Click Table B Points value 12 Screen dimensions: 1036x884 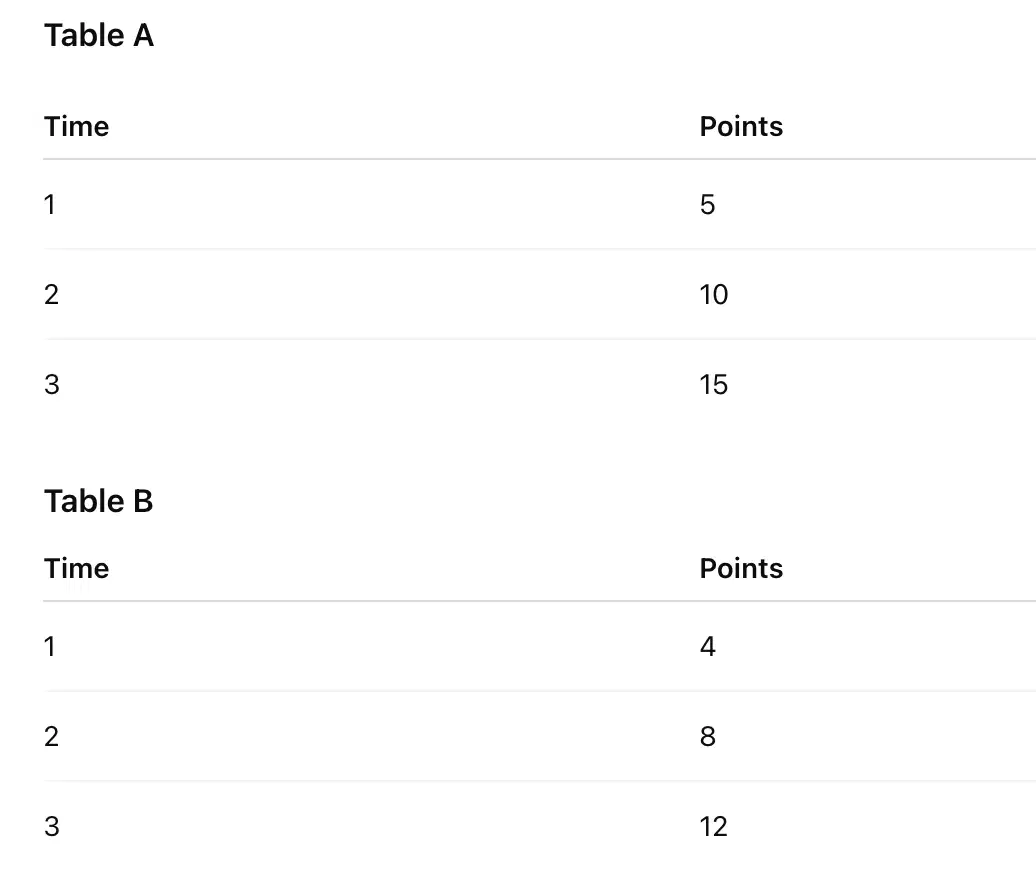(714, 827)
